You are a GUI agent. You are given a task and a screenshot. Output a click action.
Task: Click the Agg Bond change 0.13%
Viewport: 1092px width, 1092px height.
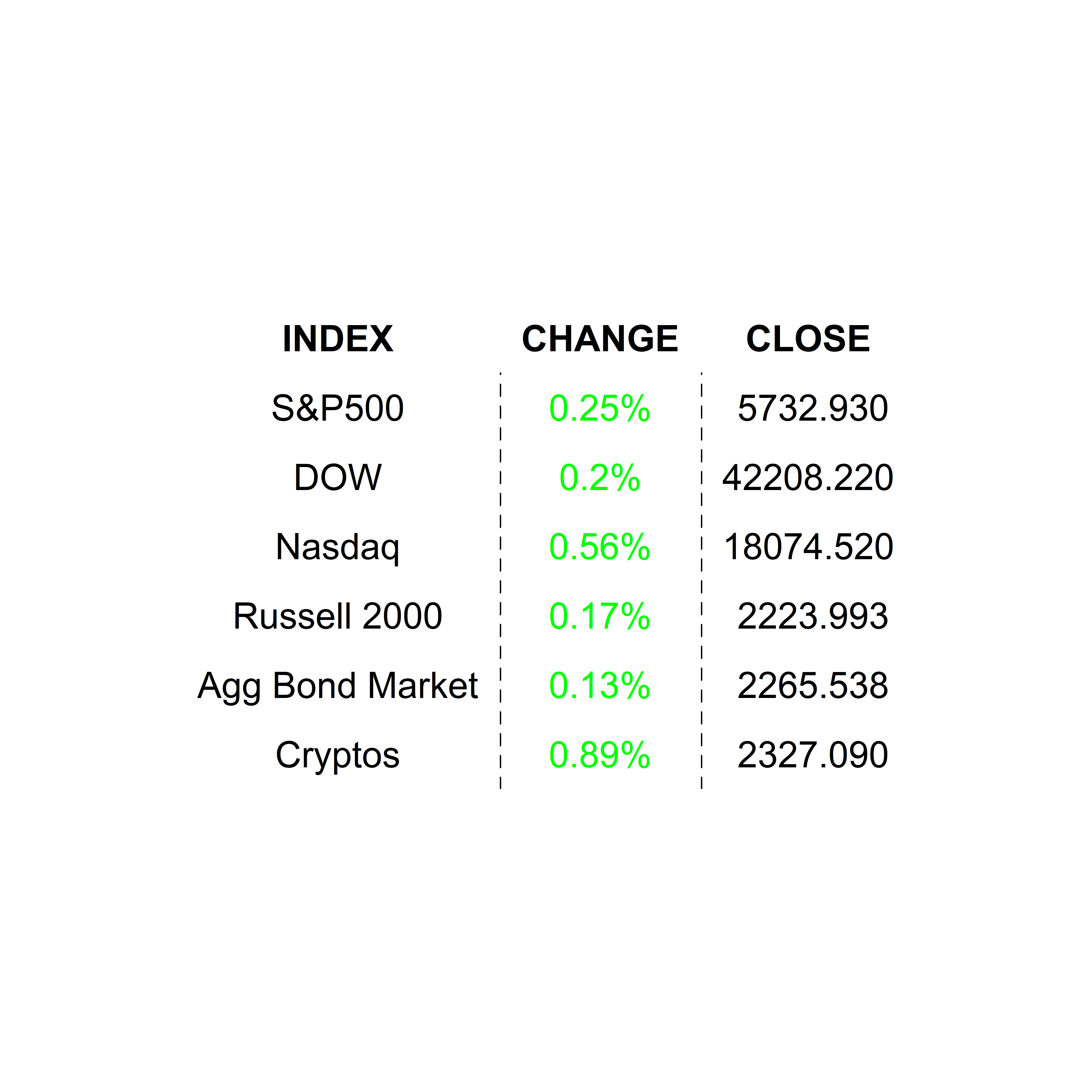click(x=600, y=686)
